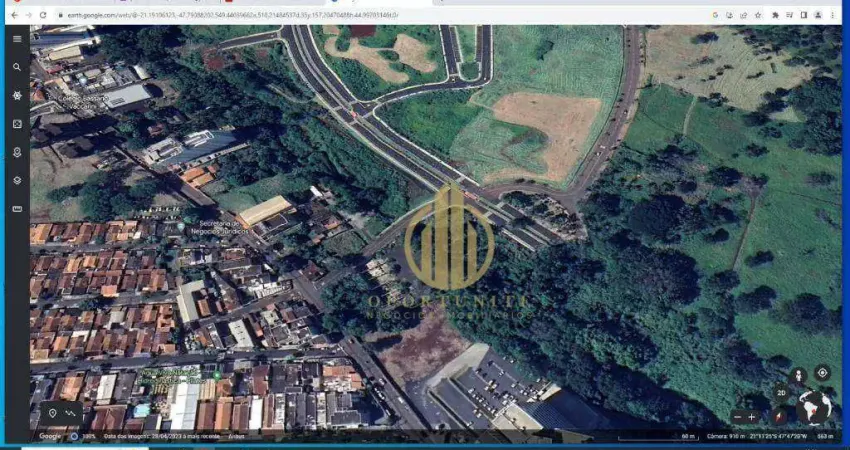This screenshot has height=450, width=850.
Task: Open Map Style layers icon
Action: [x=17, y=181]
